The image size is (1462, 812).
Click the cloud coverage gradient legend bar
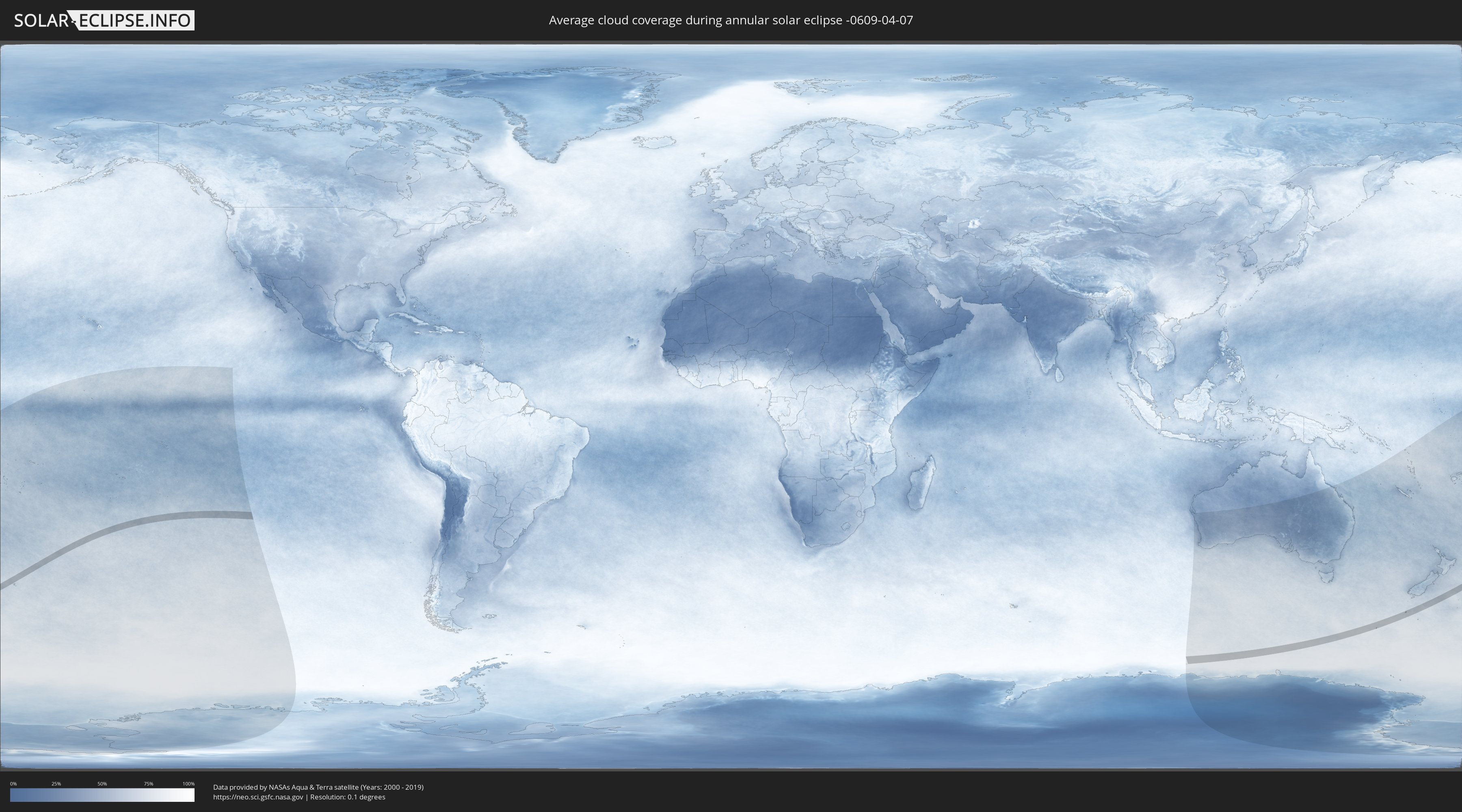click(102, 795)
